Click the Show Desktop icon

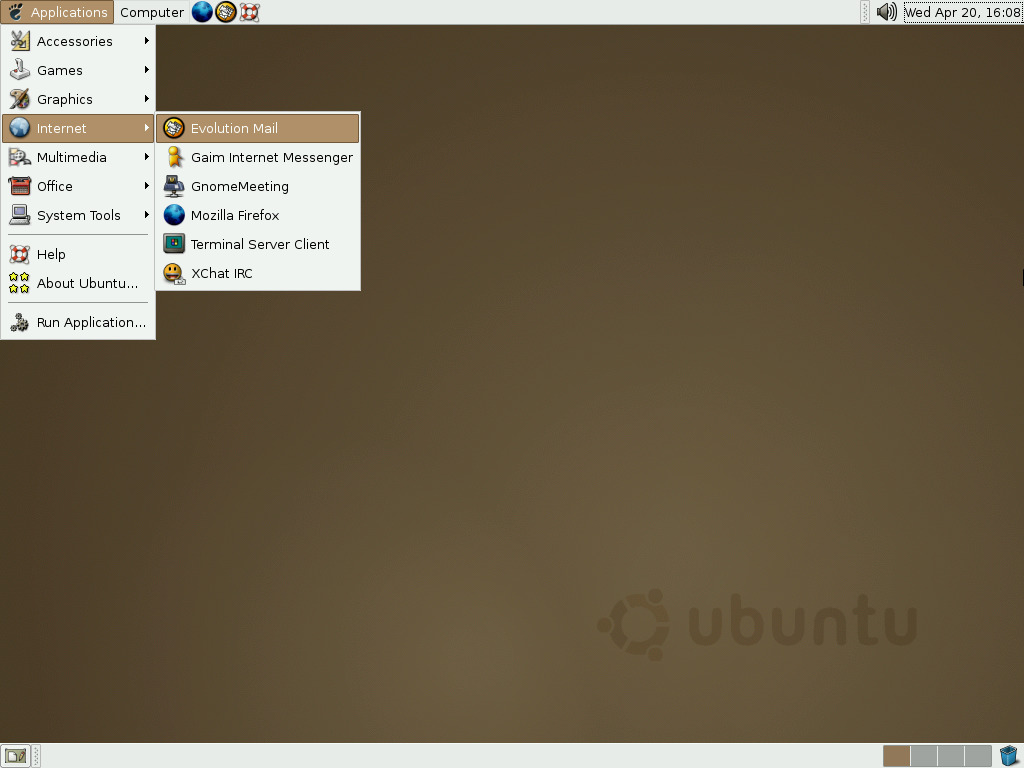[14, 756]
